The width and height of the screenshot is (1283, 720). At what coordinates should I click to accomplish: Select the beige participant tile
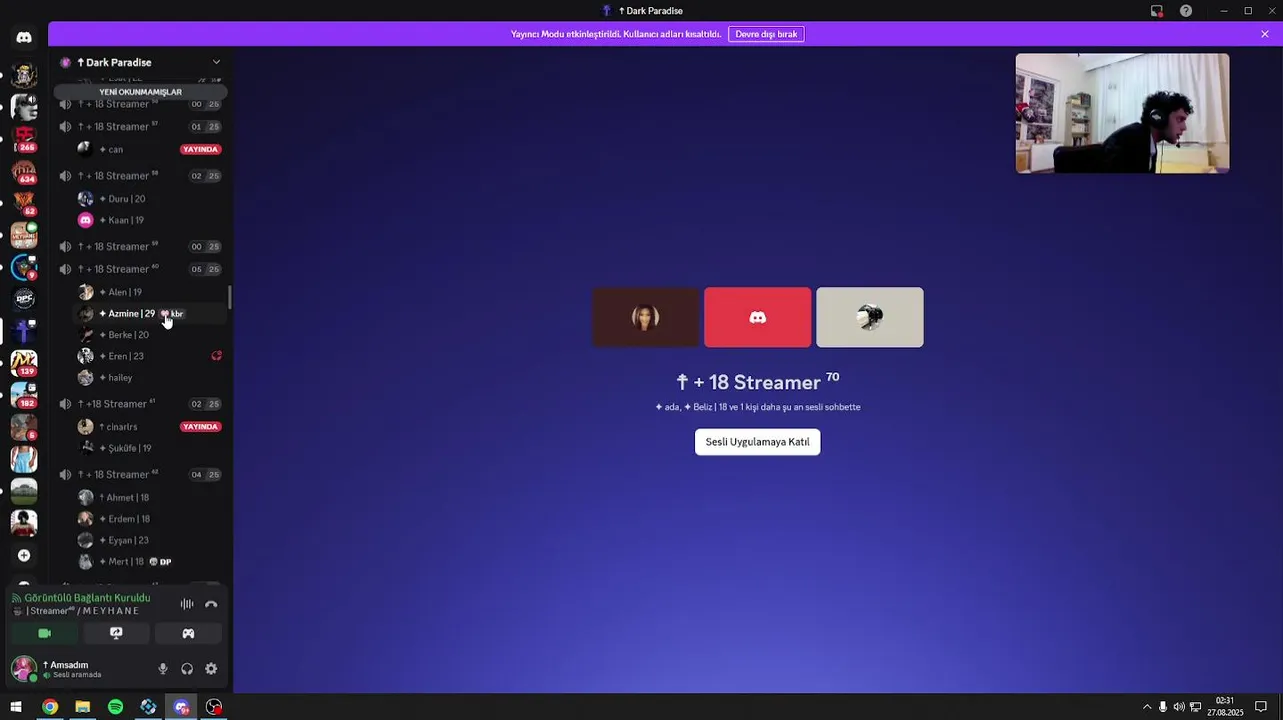[x=870, y=318]
